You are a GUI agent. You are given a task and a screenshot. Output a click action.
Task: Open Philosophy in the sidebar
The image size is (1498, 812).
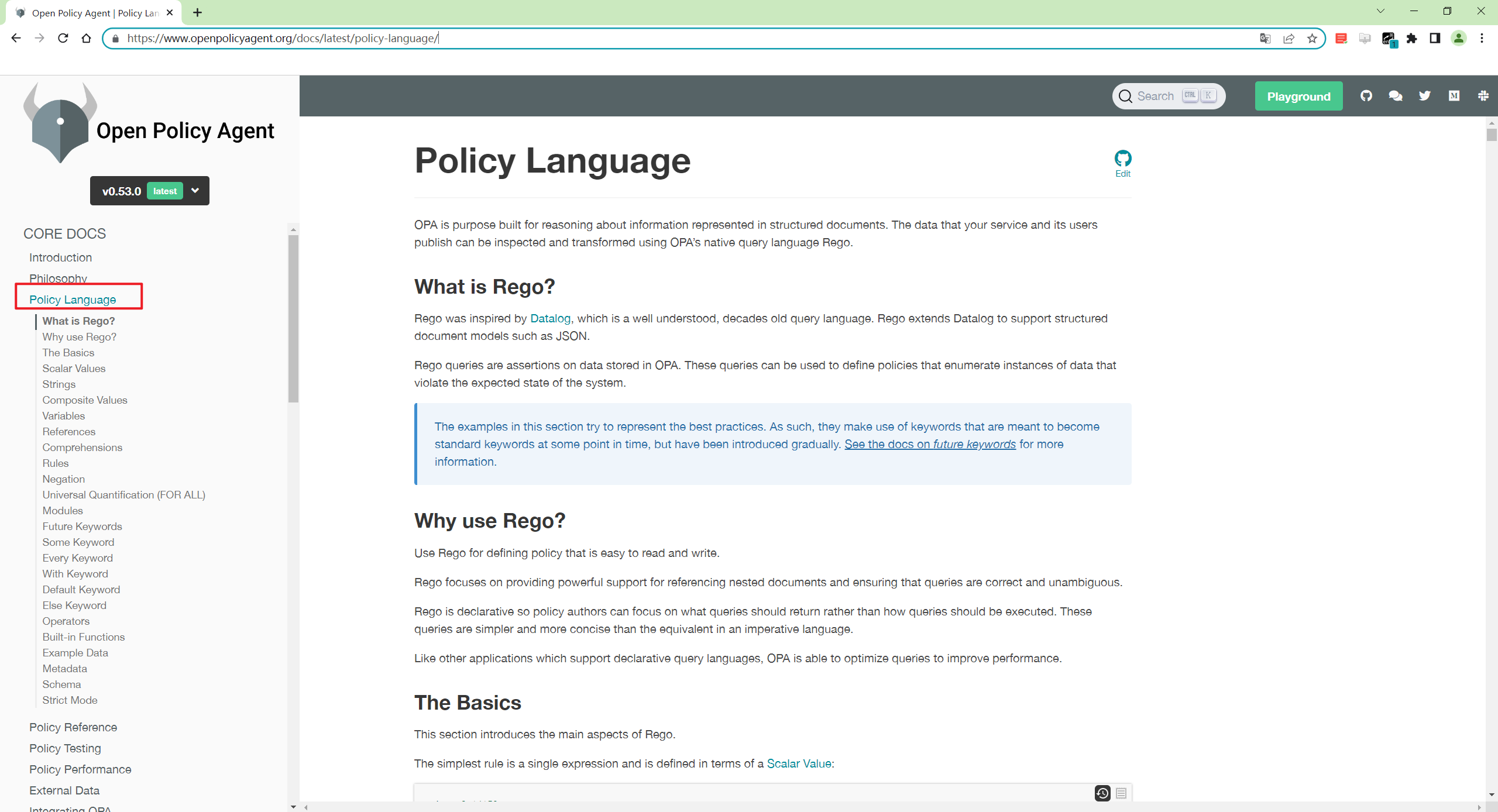pyautogui.click(x=59, y=278)
